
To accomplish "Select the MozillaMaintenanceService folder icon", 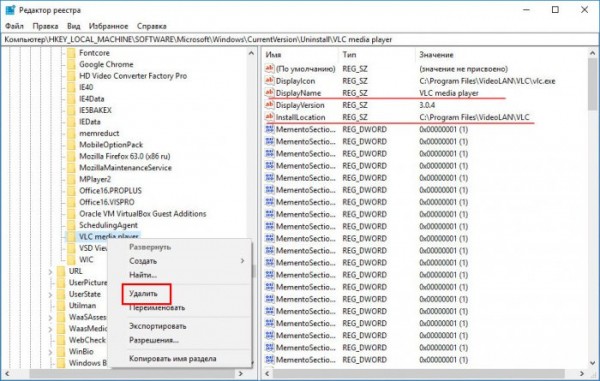I will click(x=71, y=168).
